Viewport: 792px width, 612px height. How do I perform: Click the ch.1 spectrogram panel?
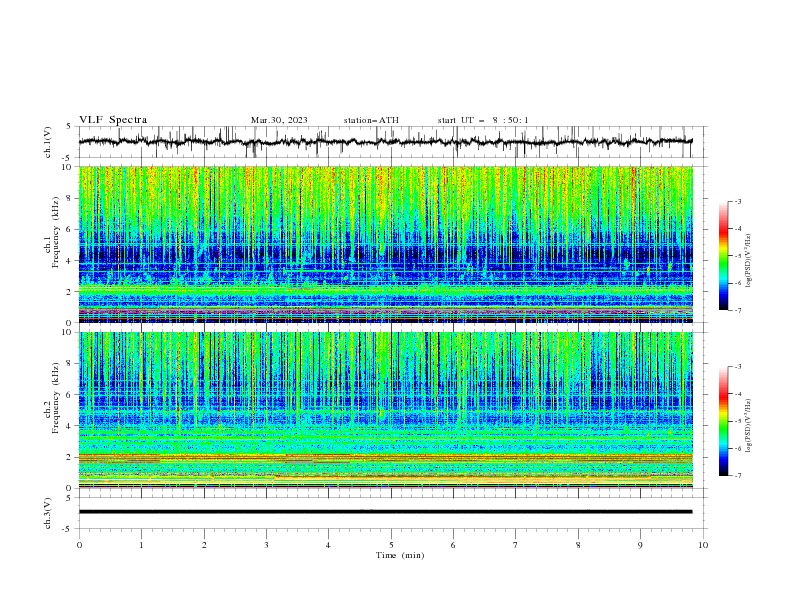(x=386, y=244)
